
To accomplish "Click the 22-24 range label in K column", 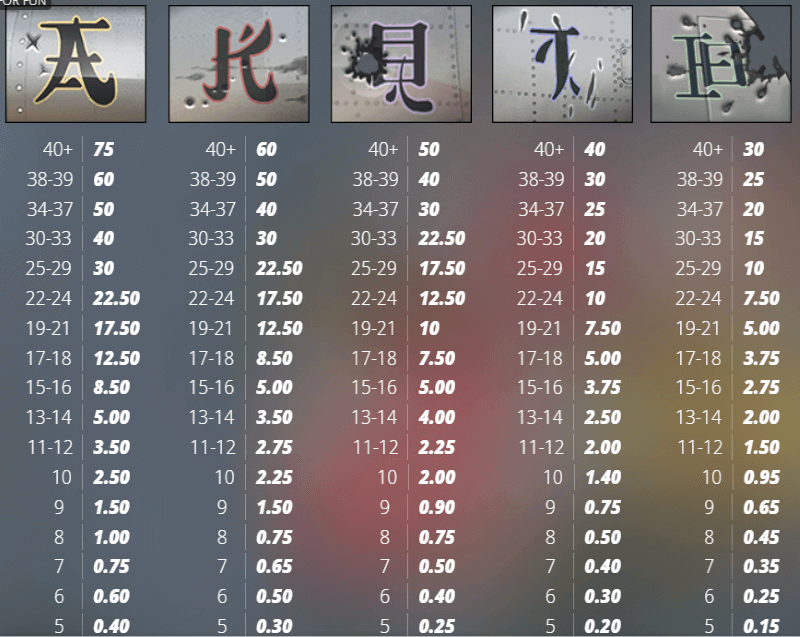I will pyautogui.click(x=211, y=298).
